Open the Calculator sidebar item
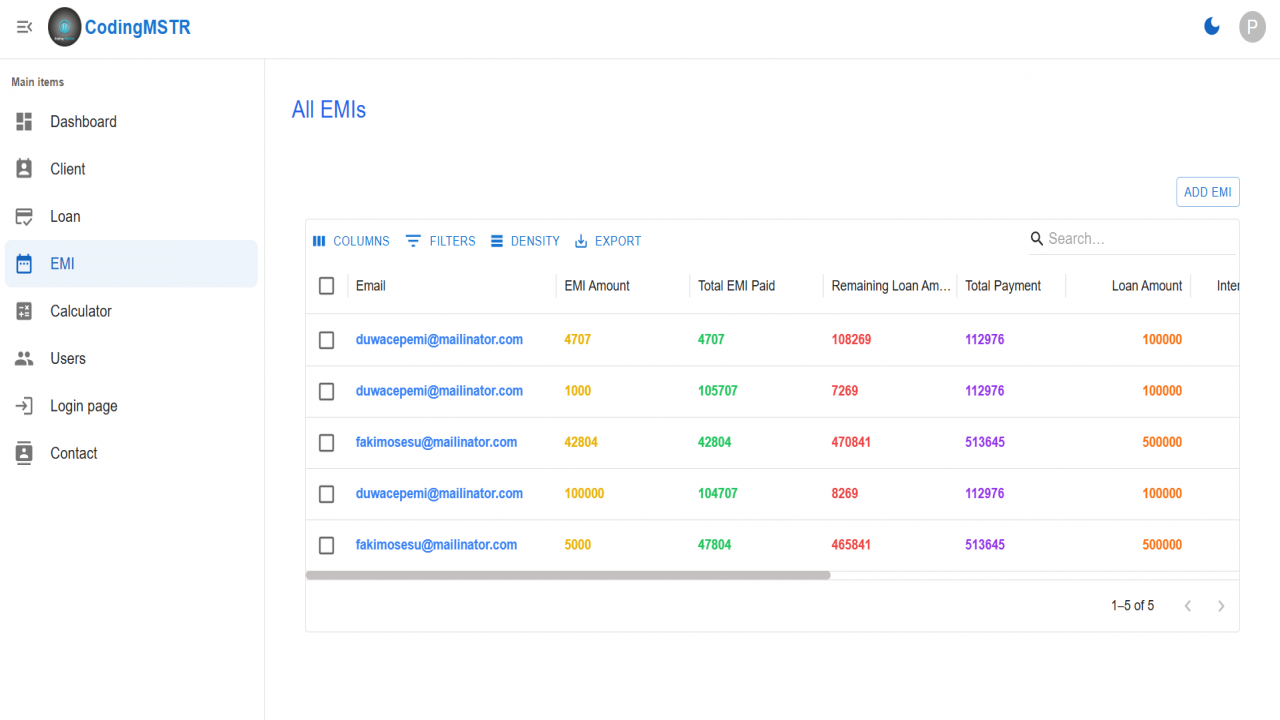This screenshot has height=720, width=1280. point(131,311)
